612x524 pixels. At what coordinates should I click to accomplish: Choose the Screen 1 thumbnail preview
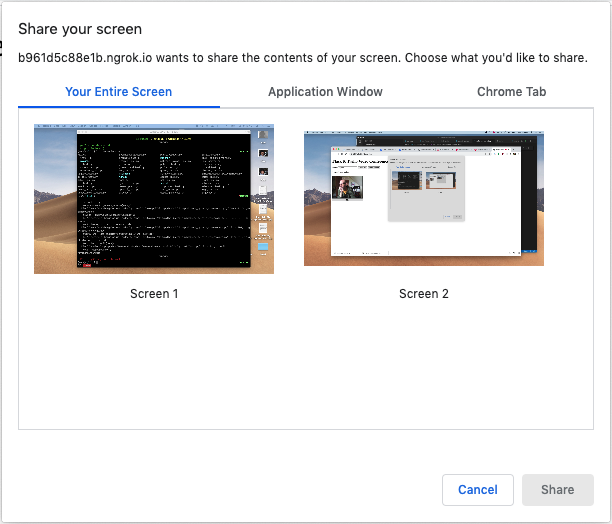(x=154, y=199)
